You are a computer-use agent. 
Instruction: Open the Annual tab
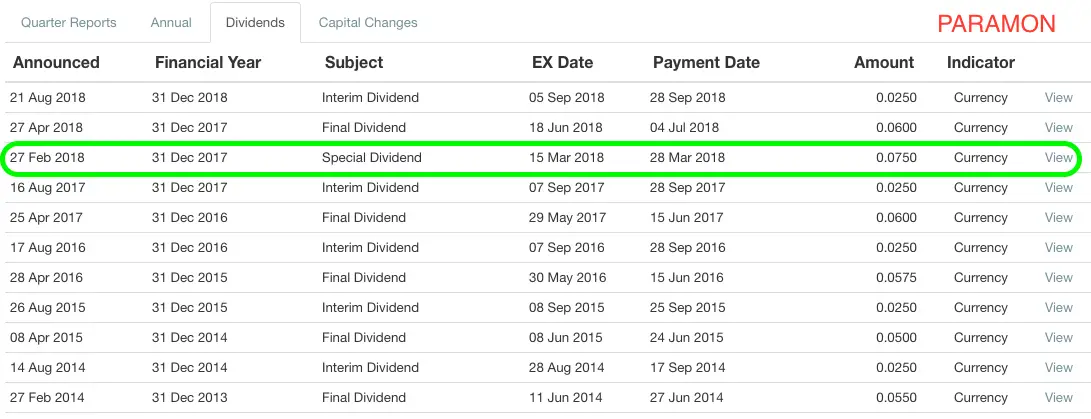pyautogui.click(x=171, y=22)
